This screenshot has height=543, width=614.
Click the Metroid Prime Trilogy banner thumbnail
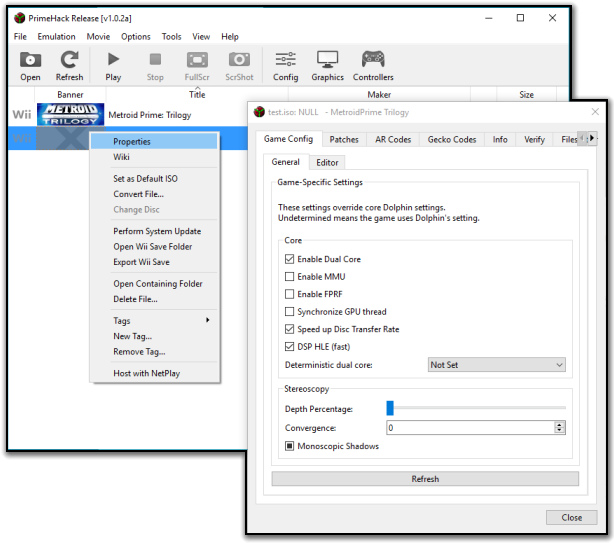70,114
